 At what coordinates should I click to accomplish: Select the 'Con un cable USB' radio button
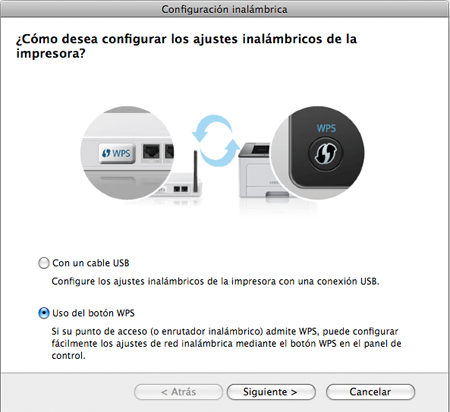point(44,263)
